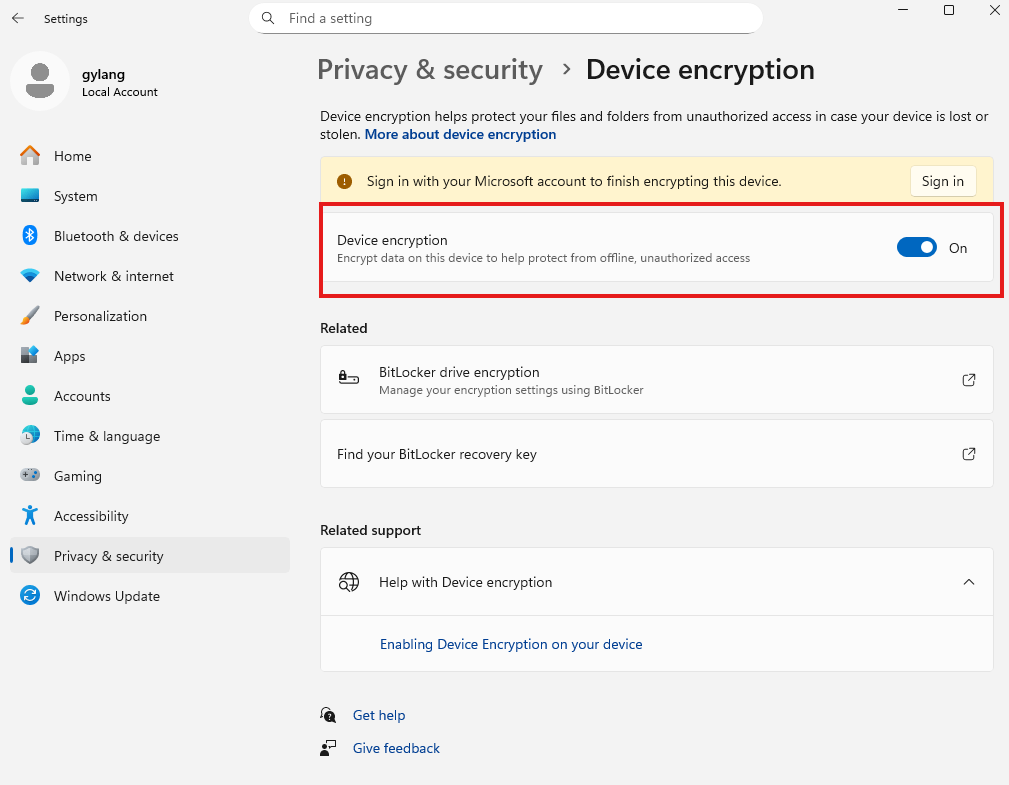Image resolution: width=1009 pixels, height=785 pixels.
Task: Select Apps in the sidebar
Action: coord(69,356)
